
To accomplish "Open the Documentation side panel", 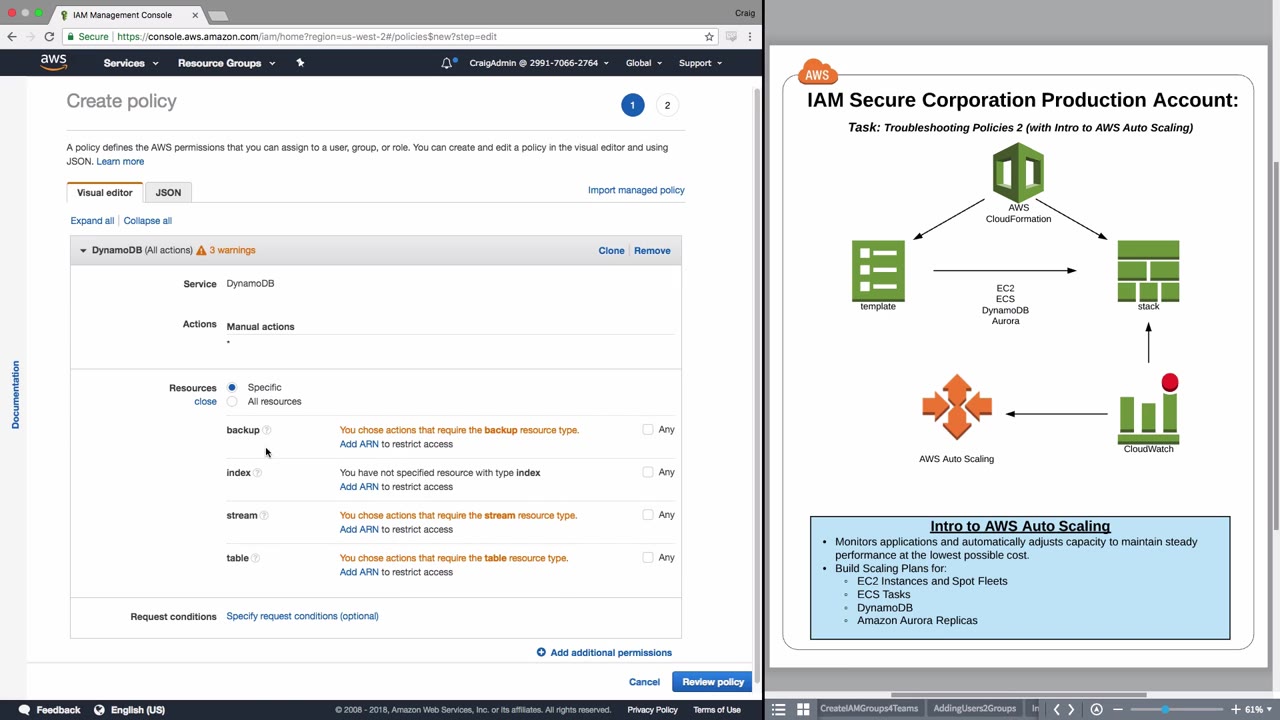I will tap(15, 395).
